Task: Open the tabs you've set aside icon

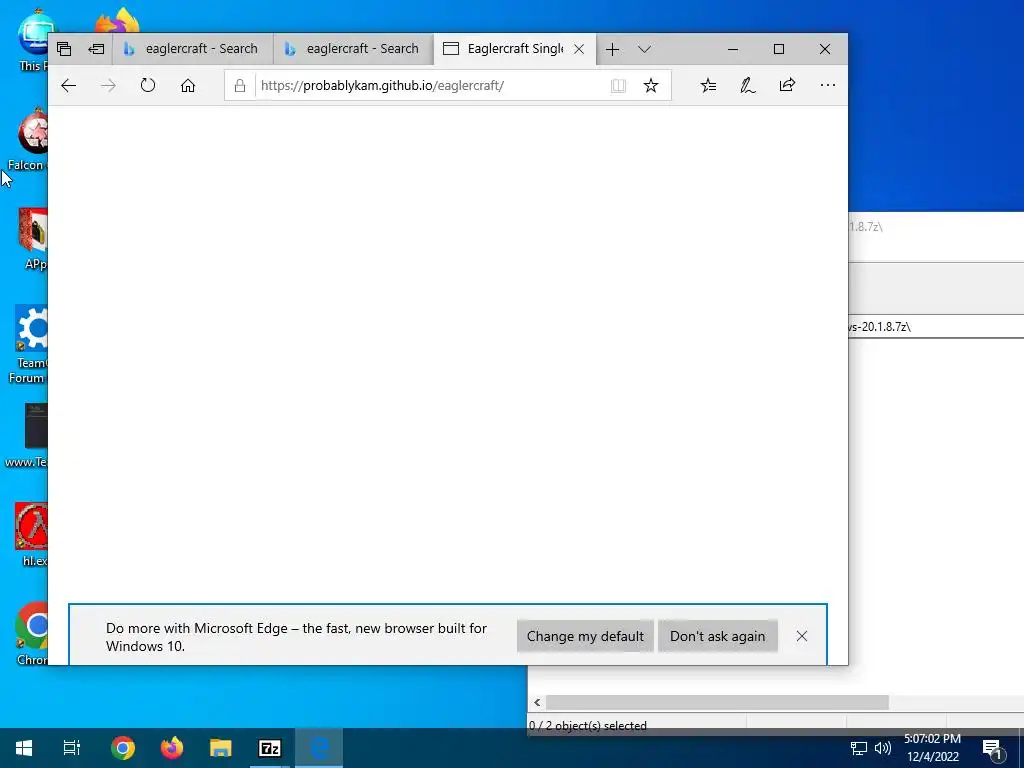Action: click(63, 49)
